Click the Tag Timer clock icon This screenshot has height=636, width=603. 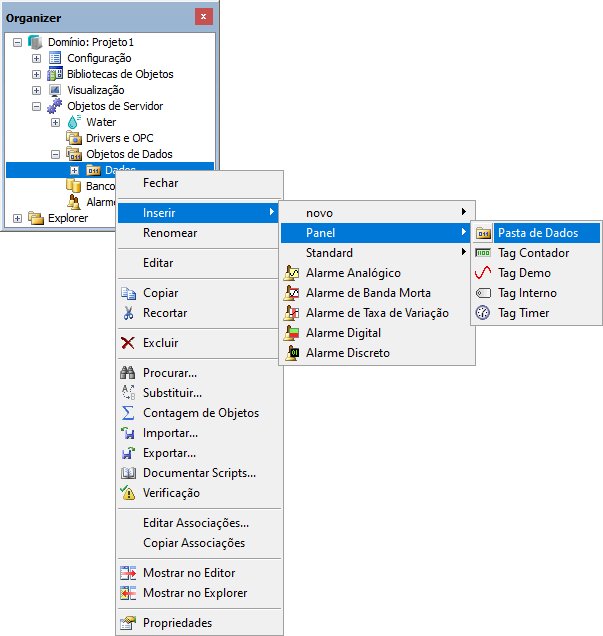click(483, 313)
